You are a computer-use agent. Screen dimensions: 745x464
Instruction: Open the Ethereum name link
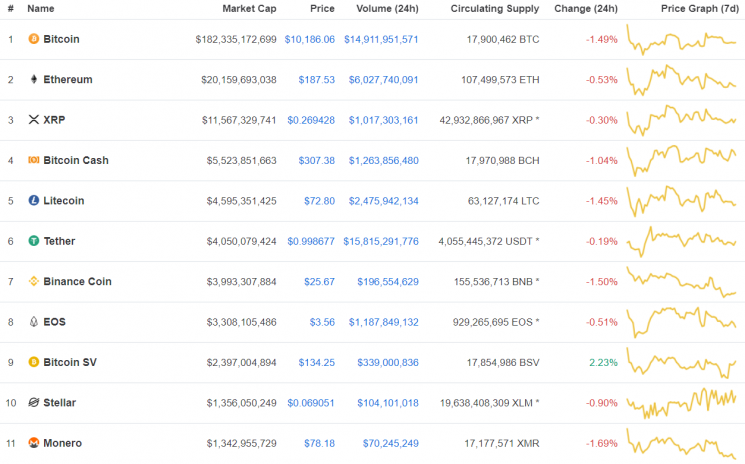[x=68, y=79]
